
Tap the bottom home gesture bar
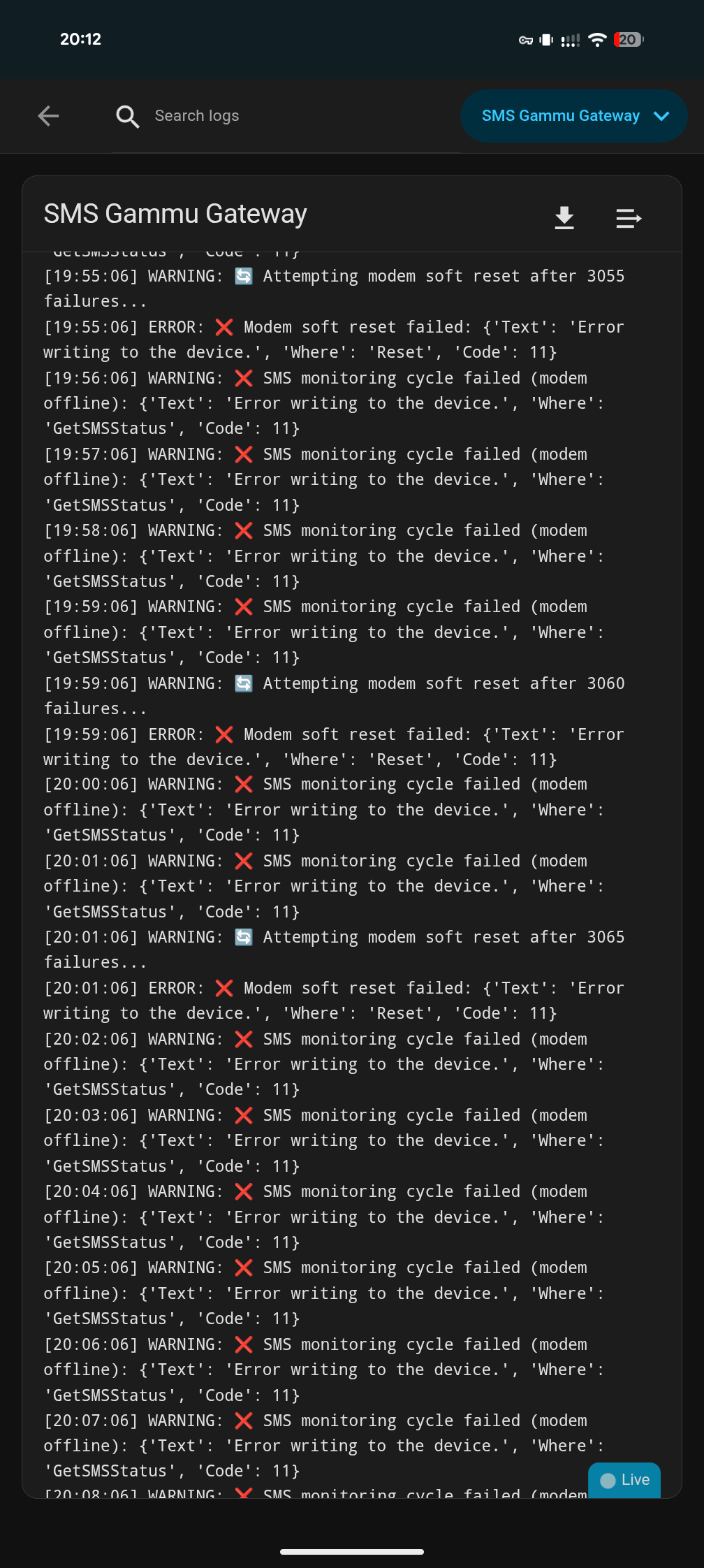click(x=352, y=1552)
